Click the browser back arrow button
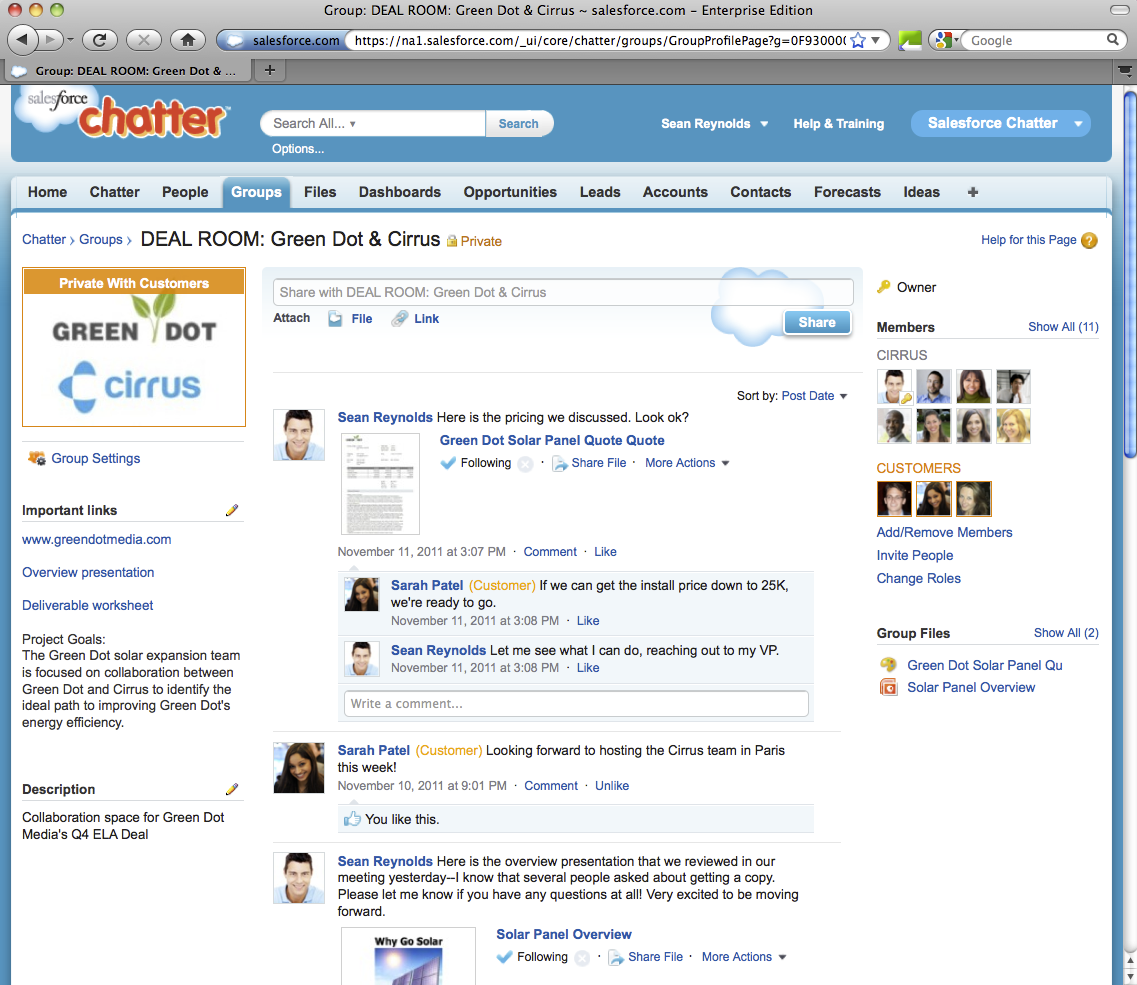The width and height of the screenshot is (1137, 985). (22, 40)
